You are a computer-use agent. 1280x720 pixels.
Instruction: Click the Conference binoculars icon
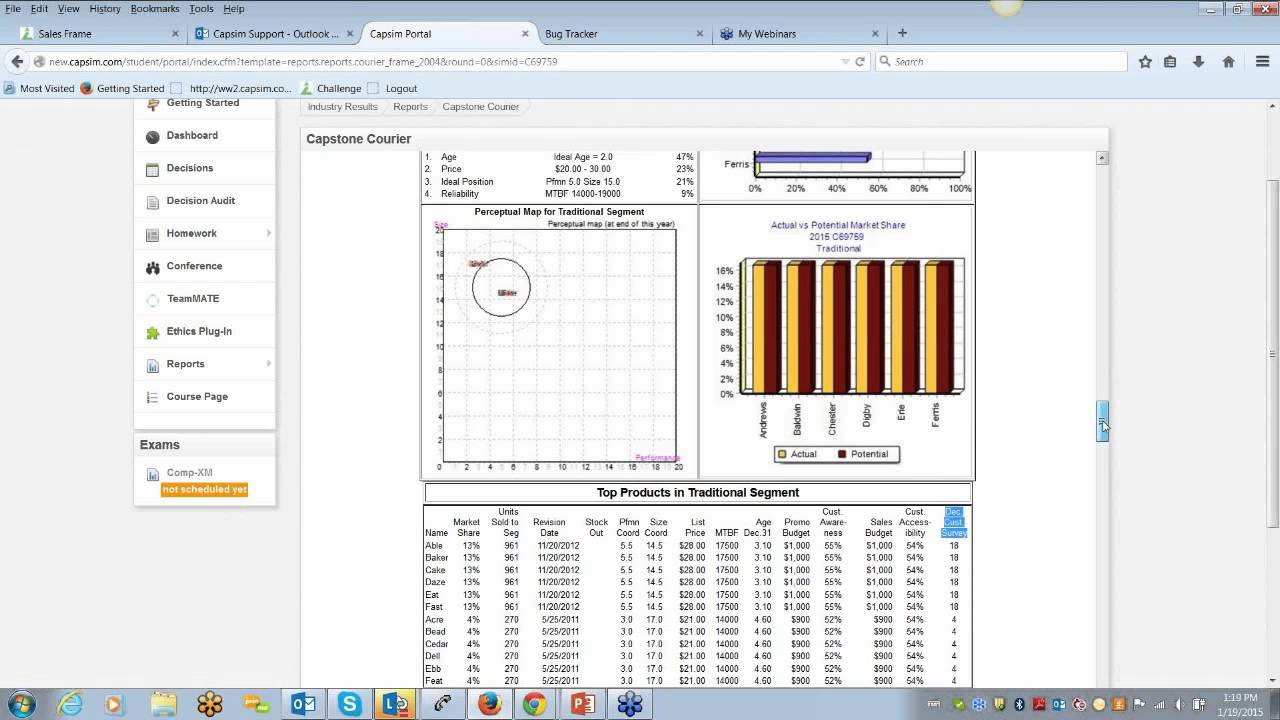click(x=152, y=267)
